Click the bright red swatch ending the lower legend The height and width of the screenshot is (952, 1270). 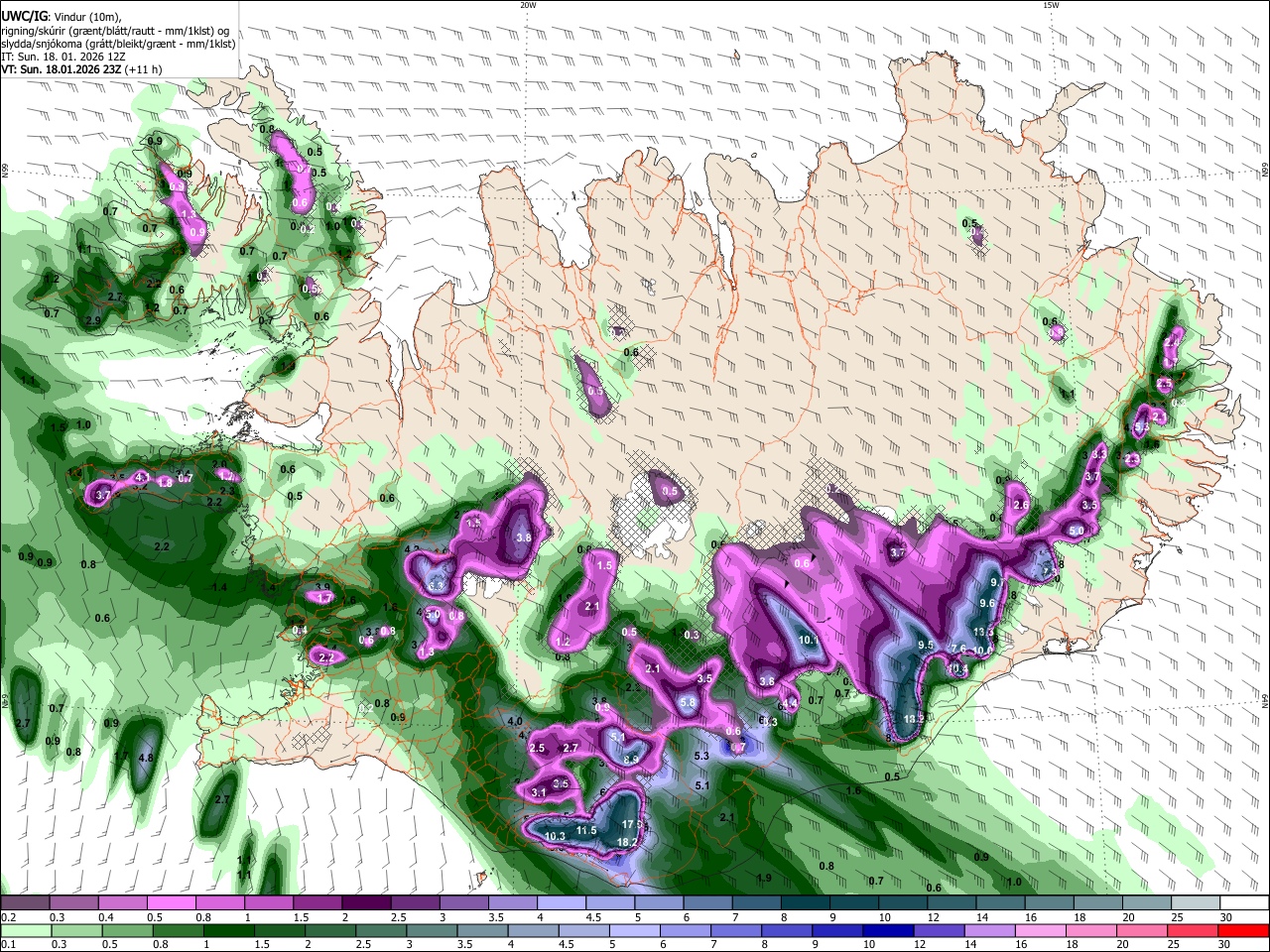point(1243,930)
